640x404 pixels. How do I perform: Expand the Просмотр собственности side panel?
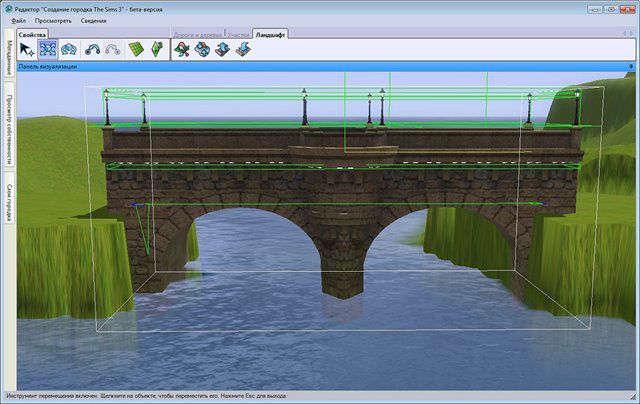8,130
